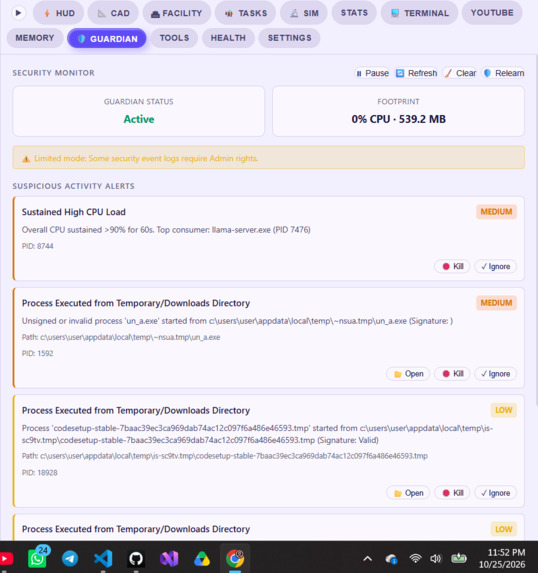Click 'PID: 18928' text
Viewport: 538px width, 573px height.
click(39, 473)
